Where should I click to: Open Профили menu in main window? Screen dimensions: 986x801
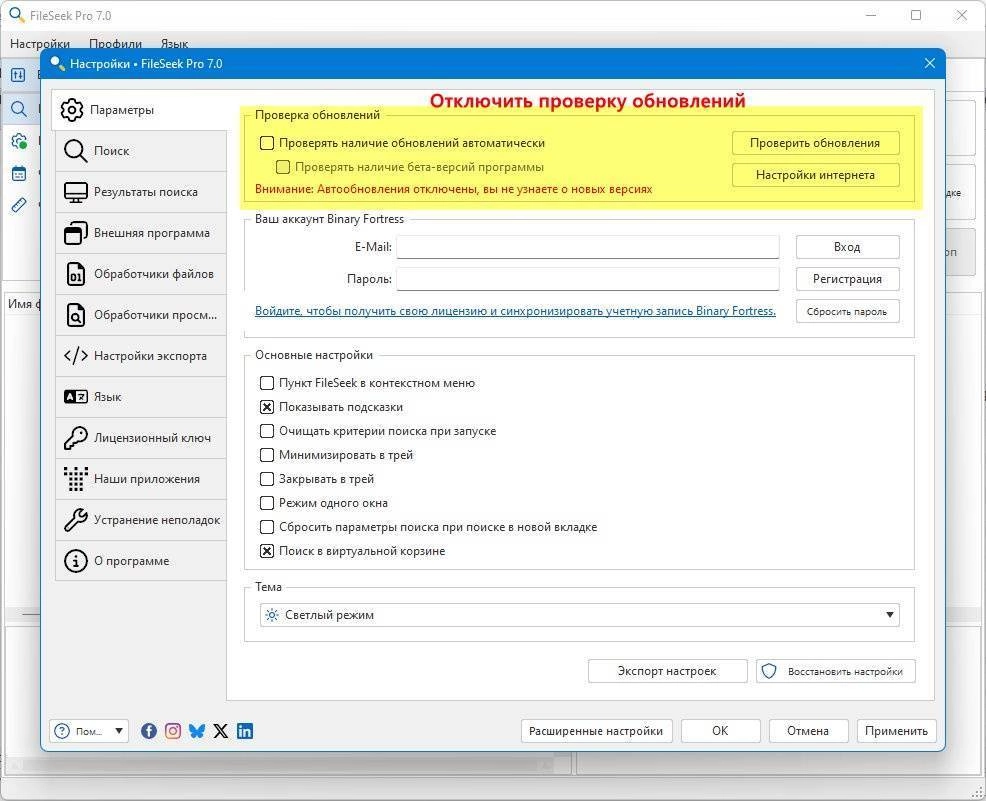click(x=116, y=44)
